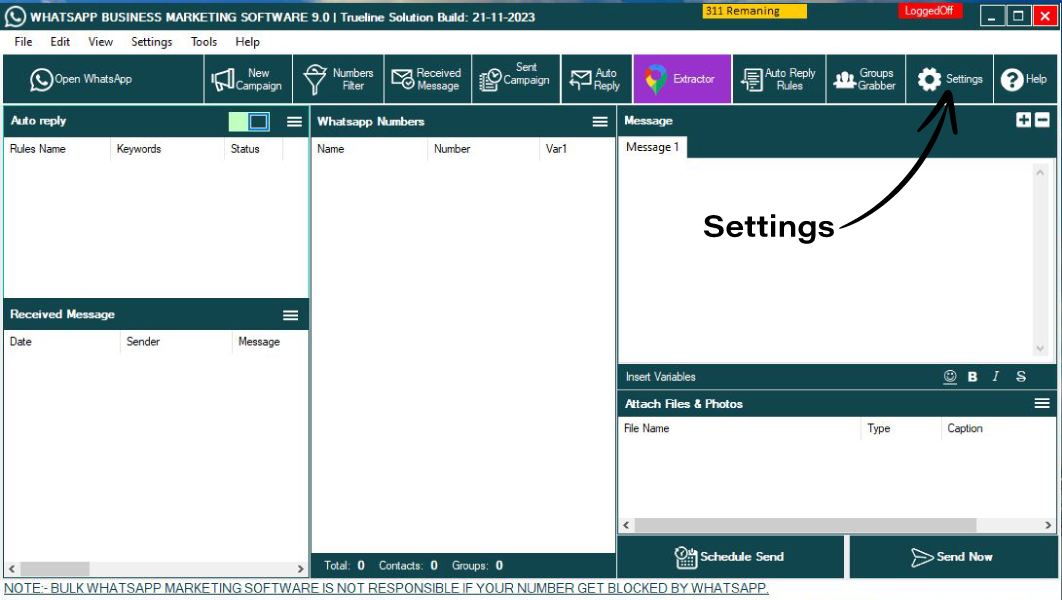
Task: Open the Numbers Filter tool
Action: [339, 79]
